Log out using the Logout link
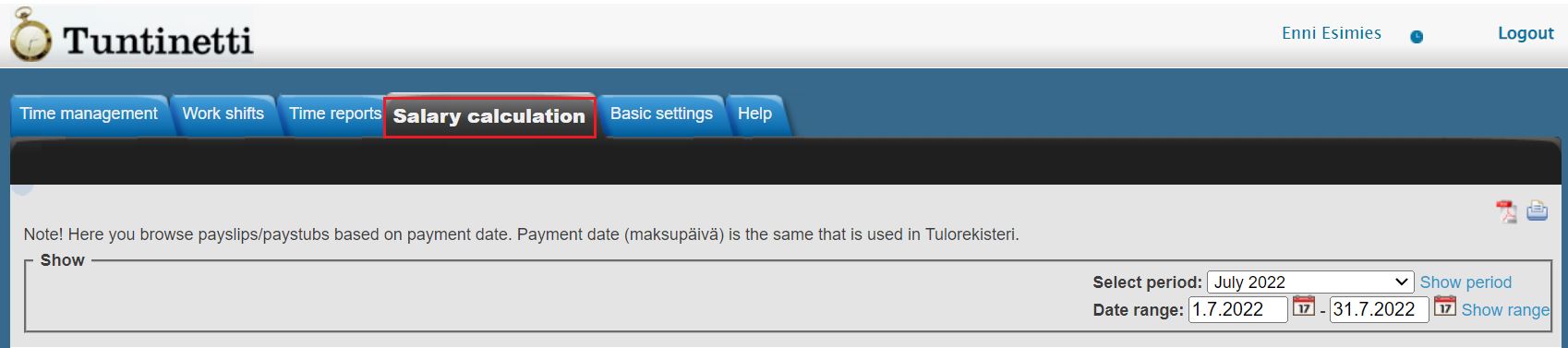Viewport: 1568px width, 348px height. 1526,33
